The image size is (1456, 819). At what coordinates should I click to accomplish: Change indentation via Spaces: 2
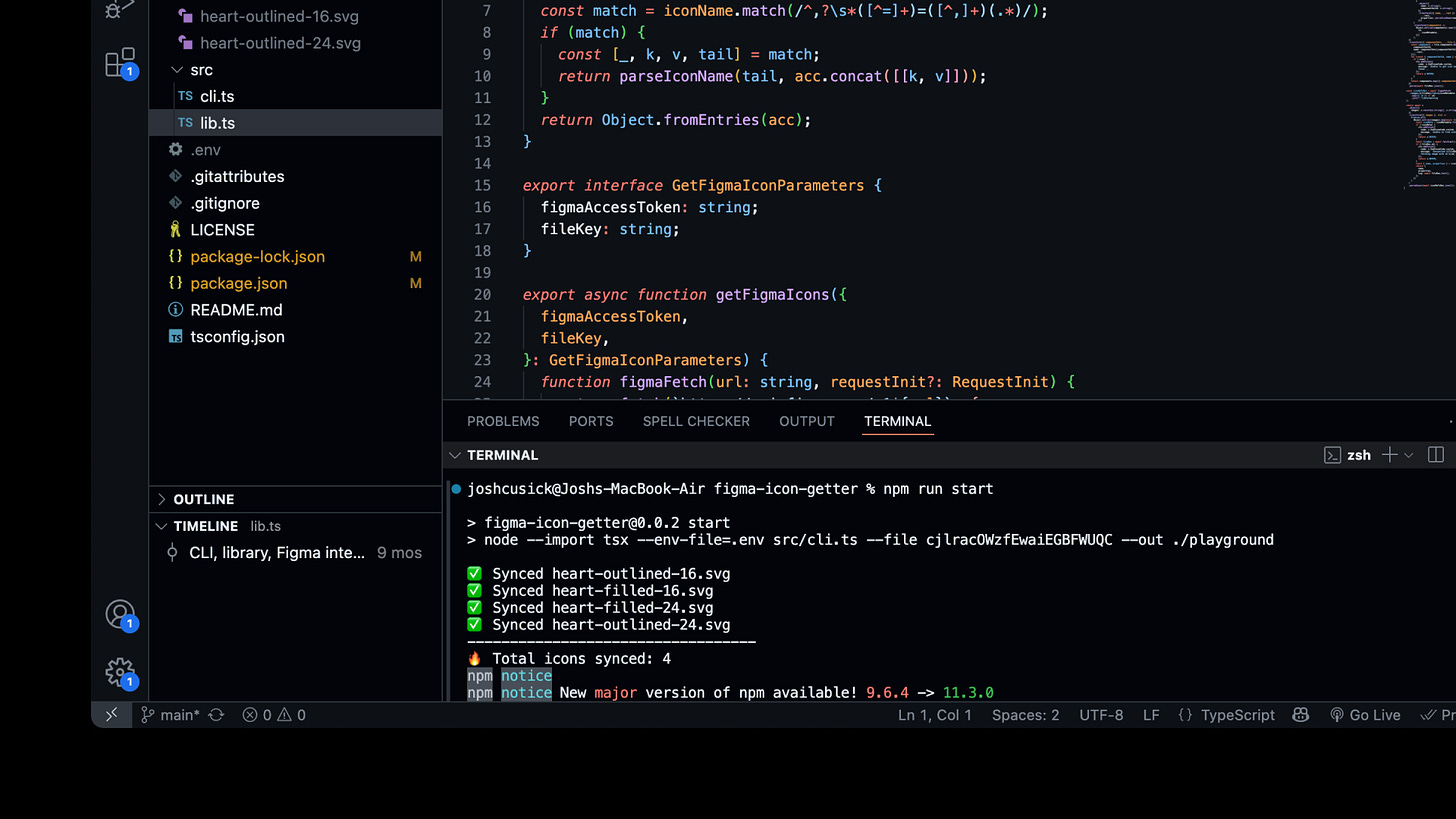point(1025,715)
